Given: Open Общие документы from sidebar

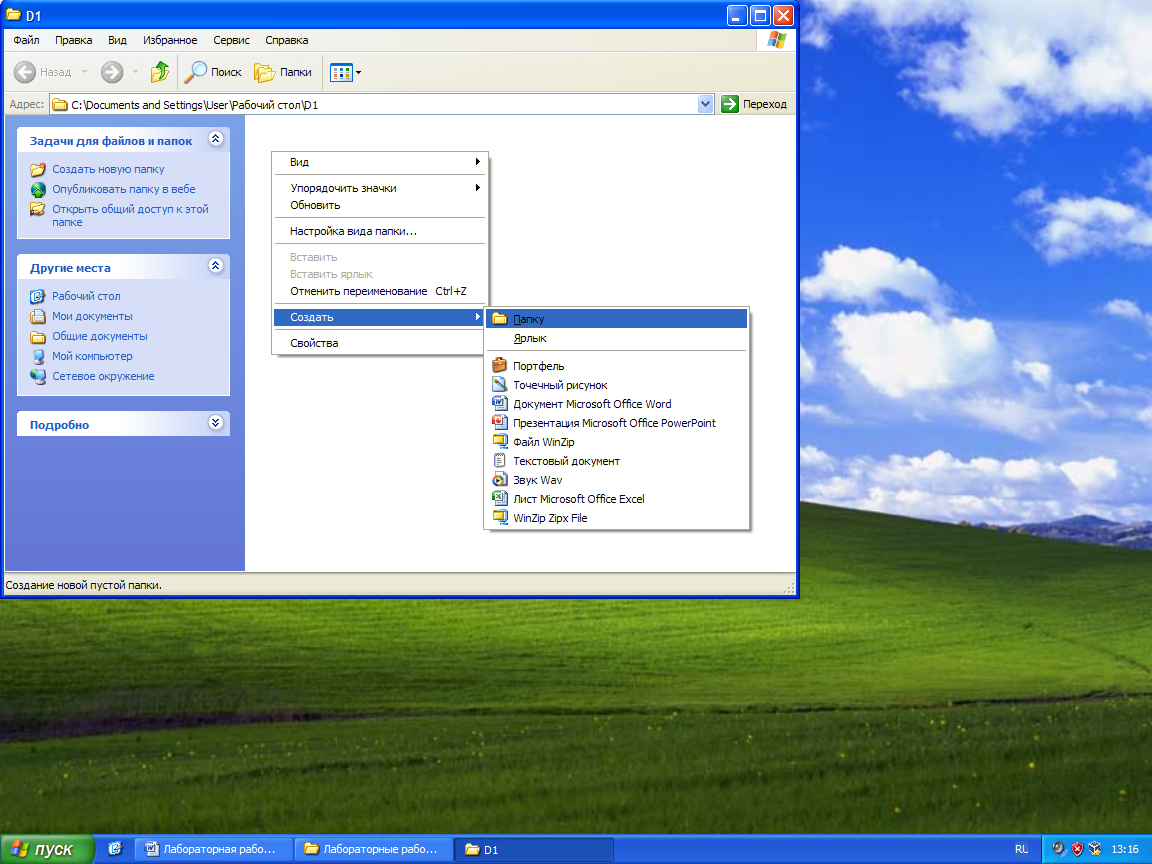Looking at the screenshot, I should coord(99,336).
